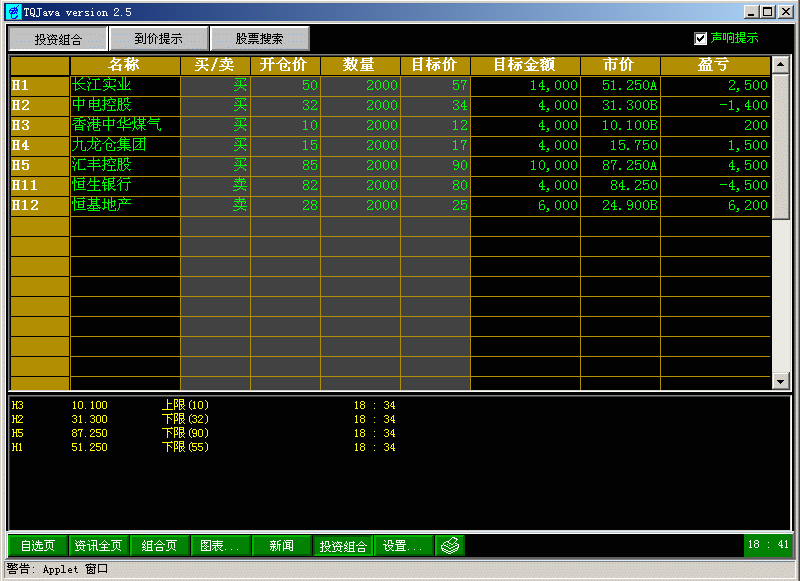
Task: Open the 设置... button
Action: 404,545
